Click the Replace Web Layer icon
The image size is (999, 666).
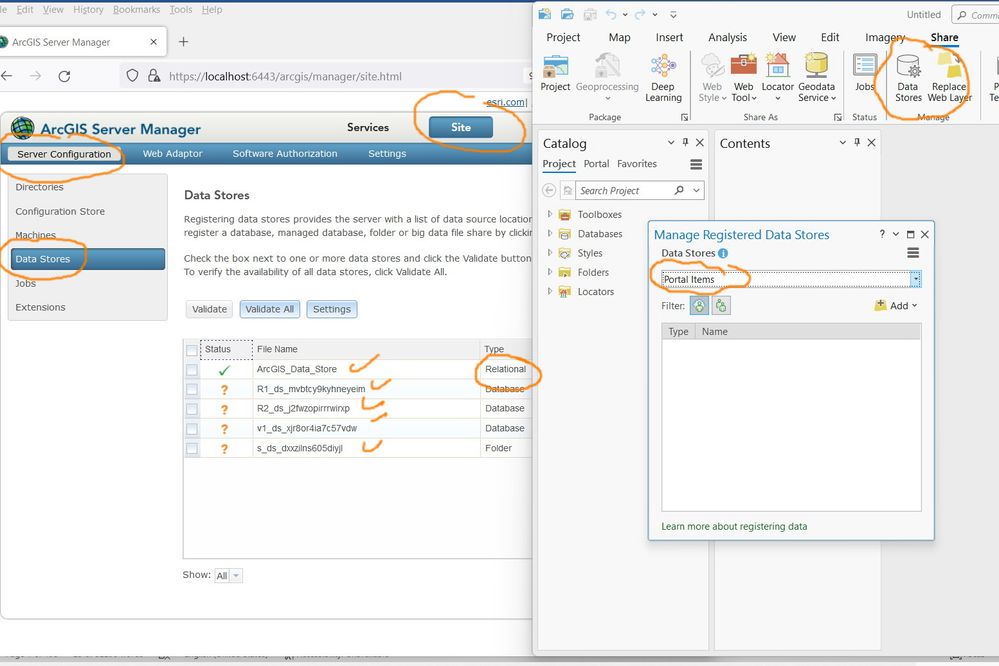pos(949,78)
